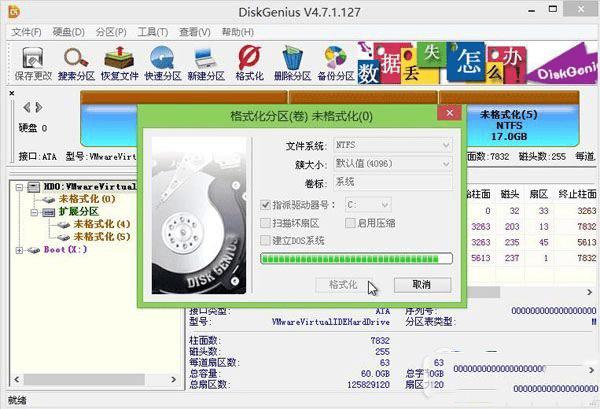
Task: Maximize the DiskGenius window
Action: point(553,9)
